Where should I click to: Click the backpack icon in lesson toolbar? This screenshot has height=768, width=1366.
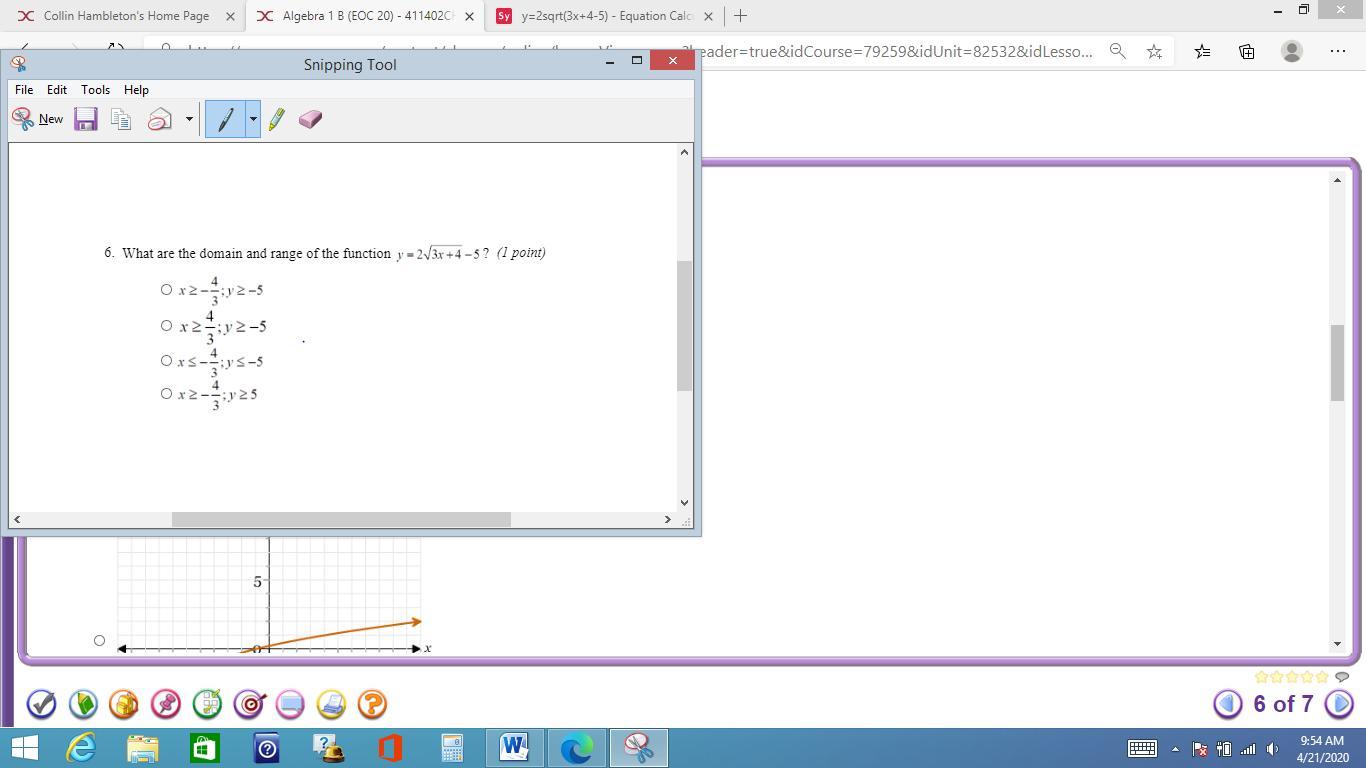[124, 705]
